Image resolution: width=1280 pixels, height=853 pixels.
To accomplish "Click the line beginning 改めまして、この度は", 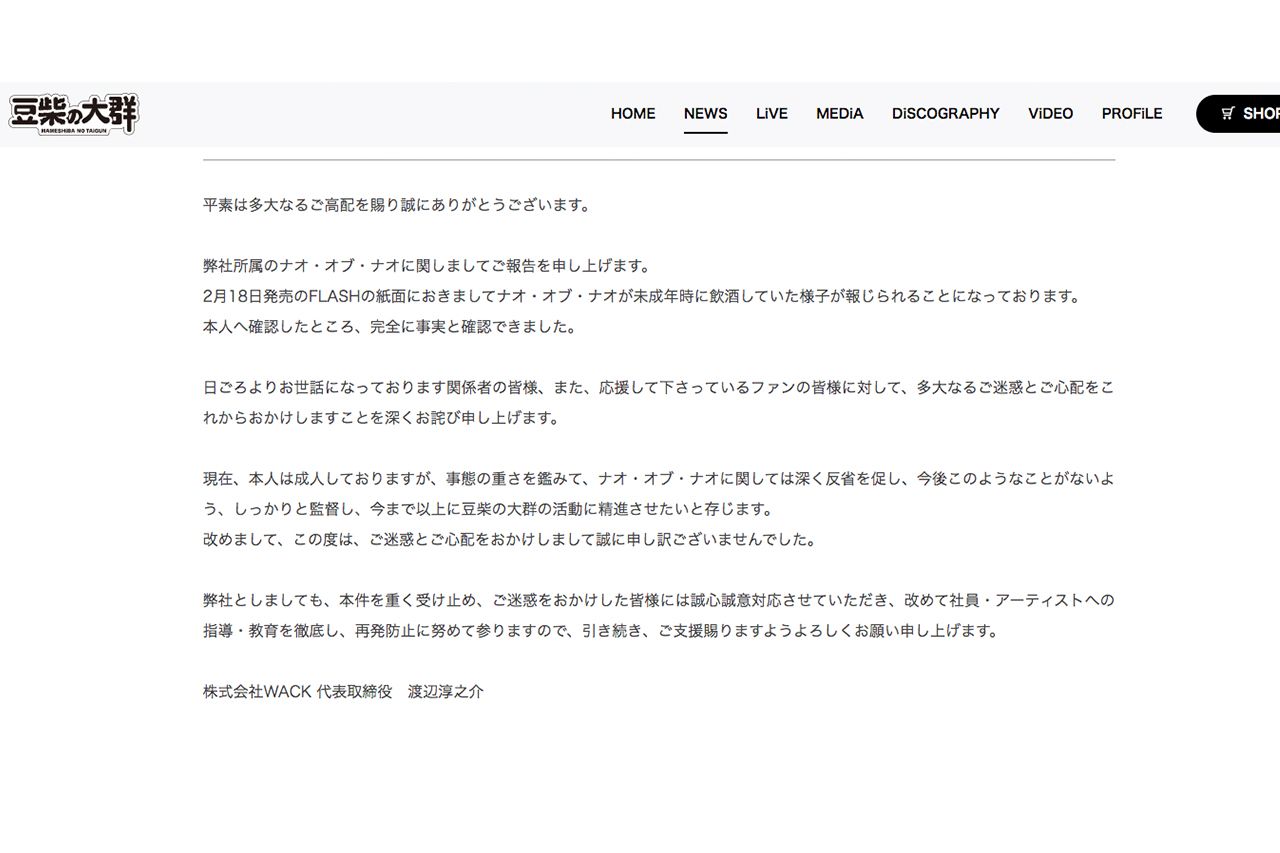I will point(510,540).
